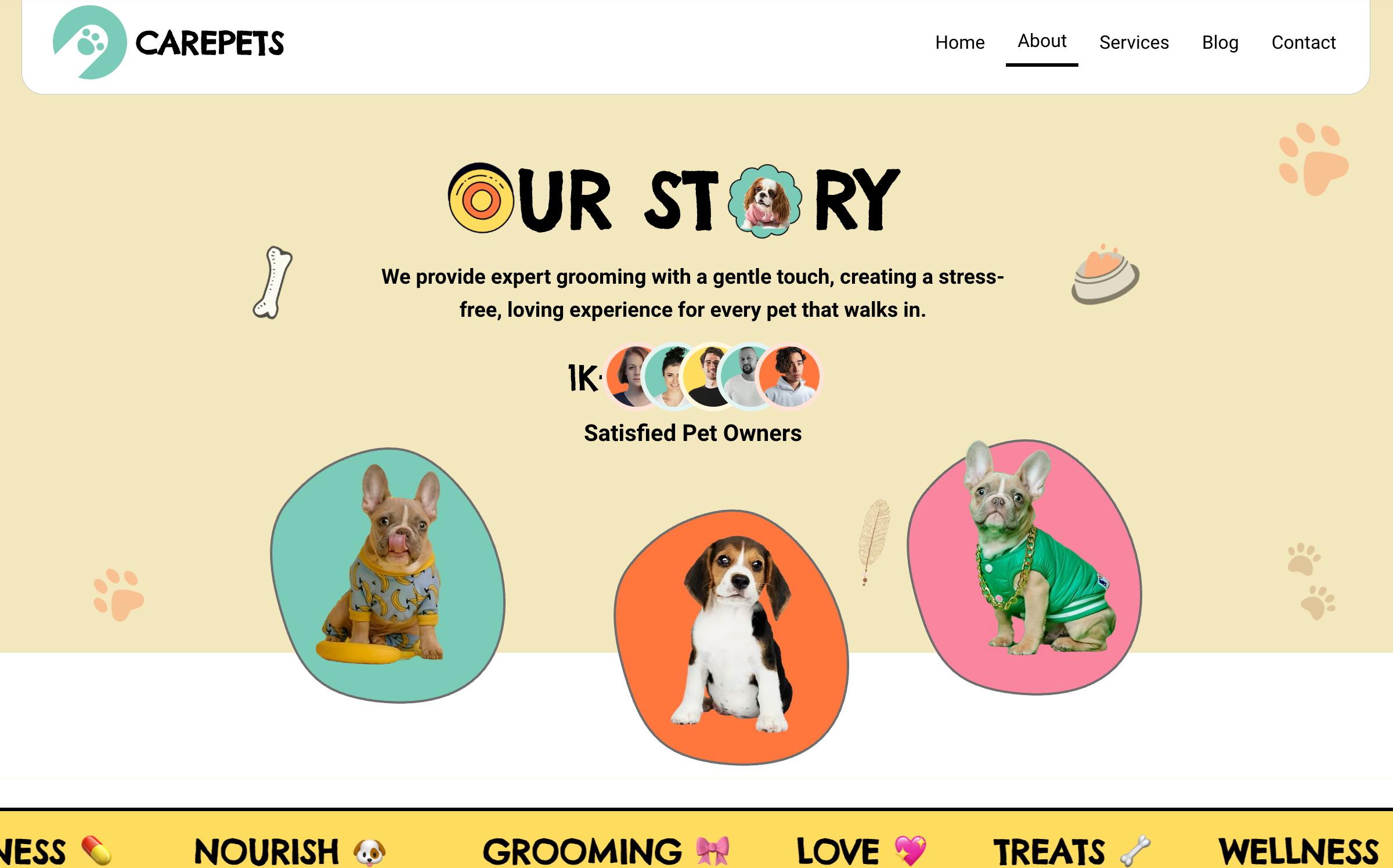1393x868 pixels.
Task: Go to the Services page
Action: (1134, 42)
